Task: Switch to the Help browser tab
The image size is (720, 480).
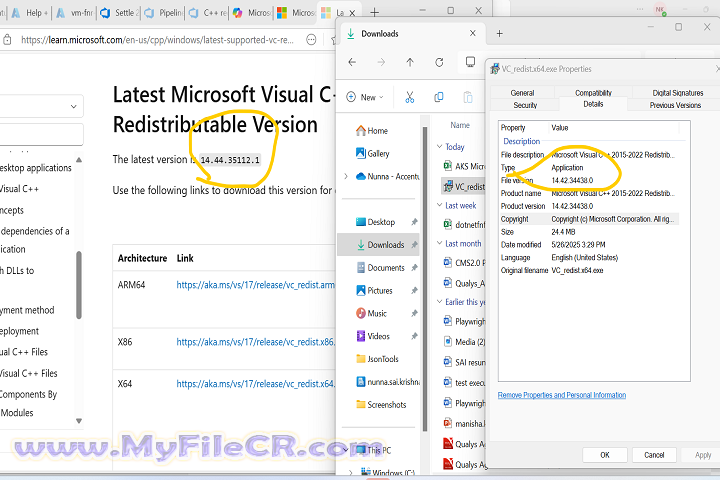Action: [x=30, y=13]
